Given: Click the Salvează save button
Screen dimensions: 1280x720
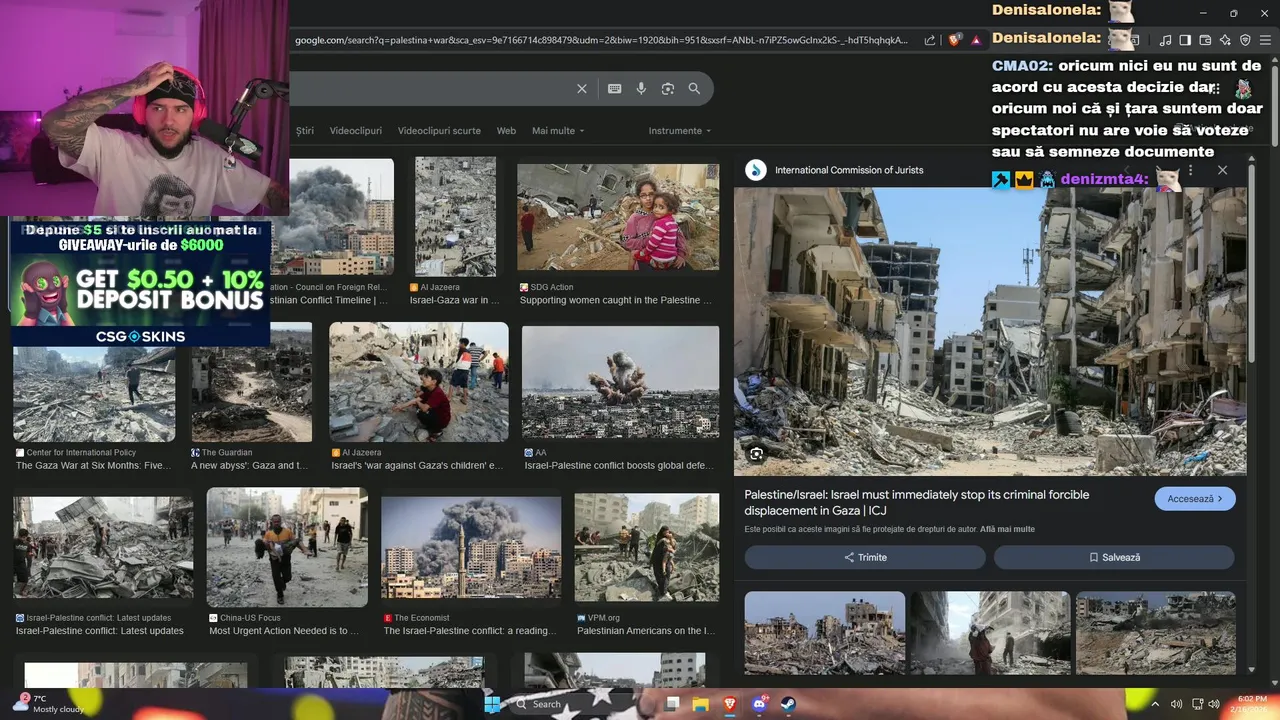Looking at the screenshot, I should (x=1114, y=557).
